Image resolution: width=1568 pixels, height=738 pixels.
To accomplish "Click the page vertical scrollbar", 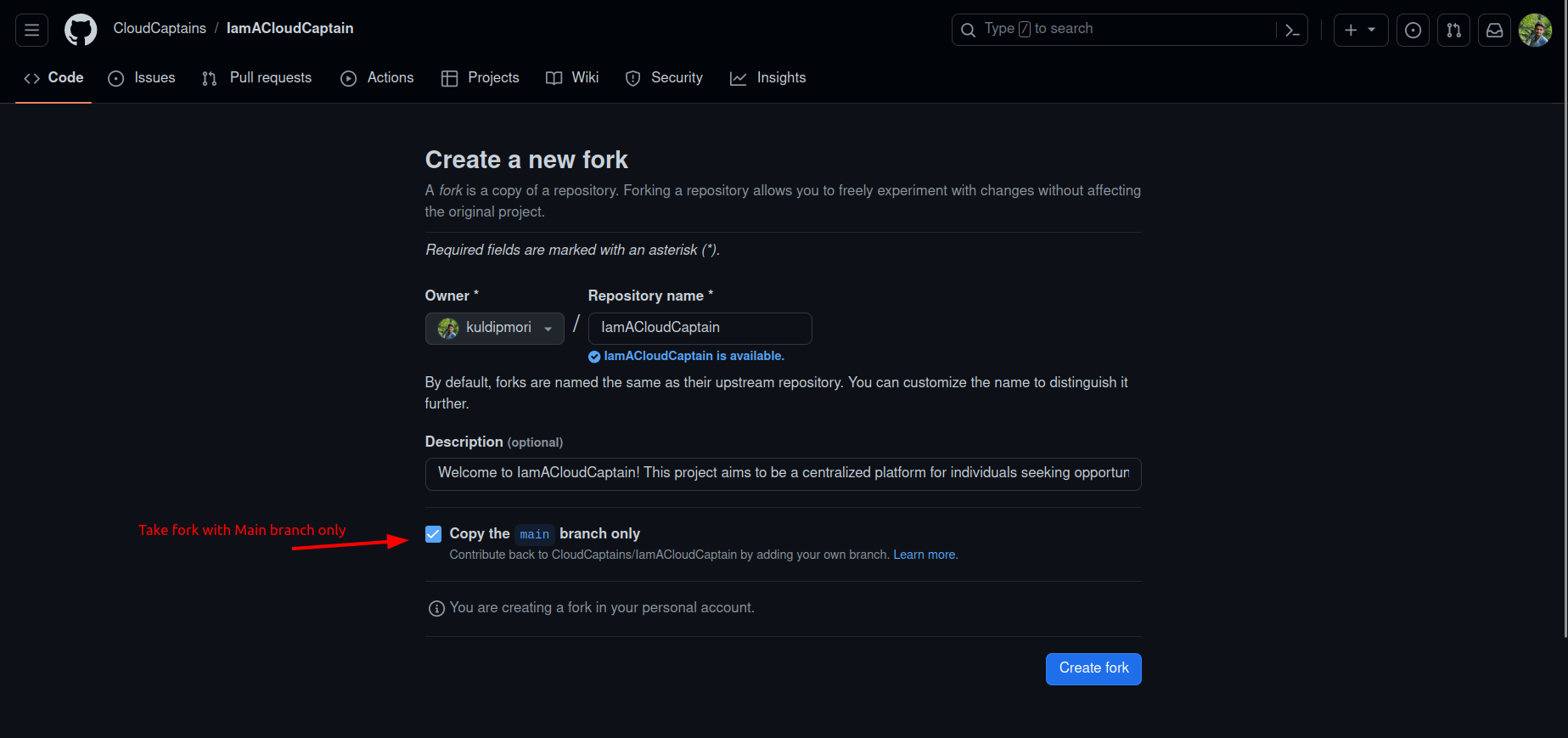I will (1565, 318).
